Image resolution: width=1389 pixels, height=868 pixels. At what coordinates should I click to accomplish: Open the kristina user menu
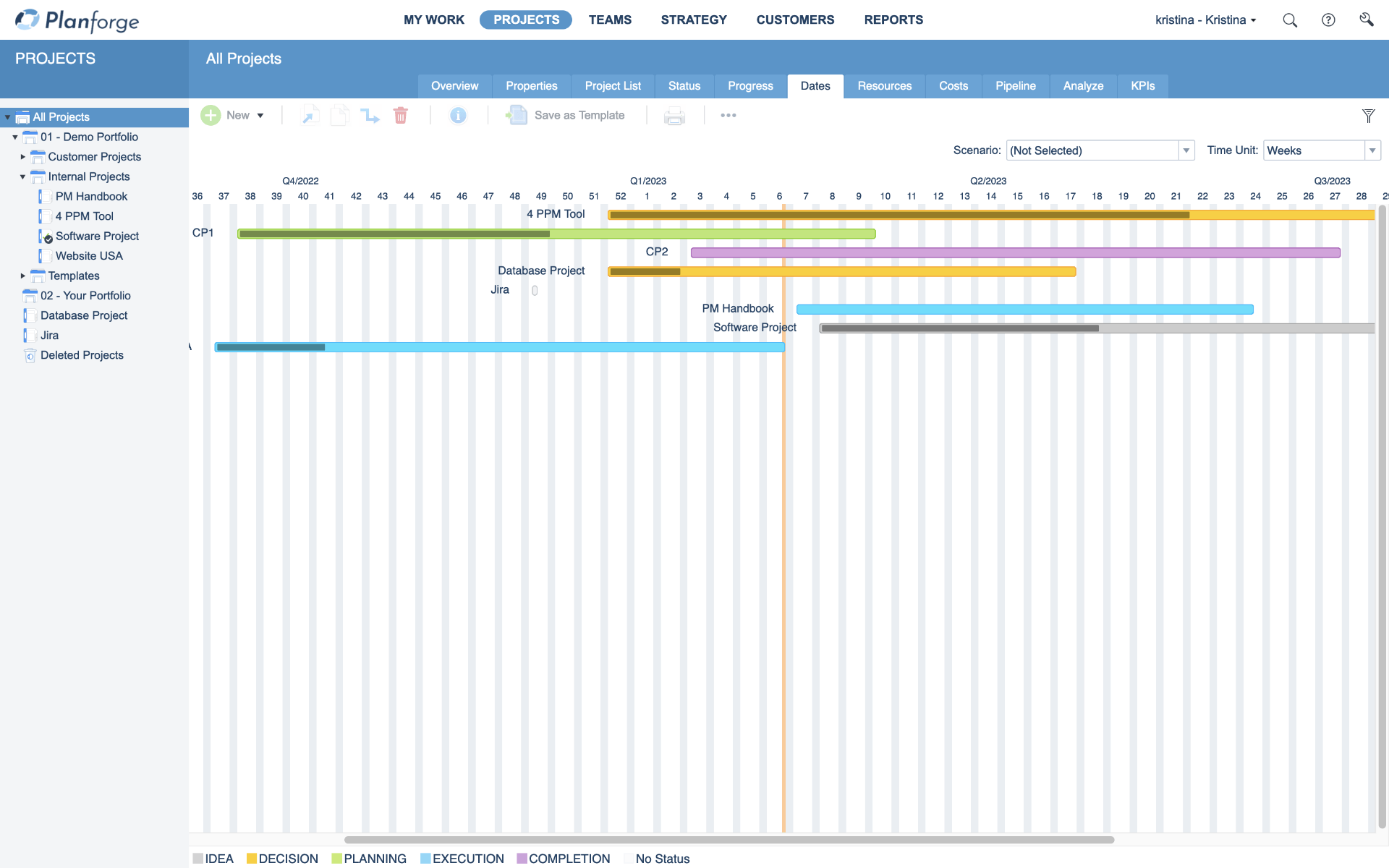point(1205,20)
